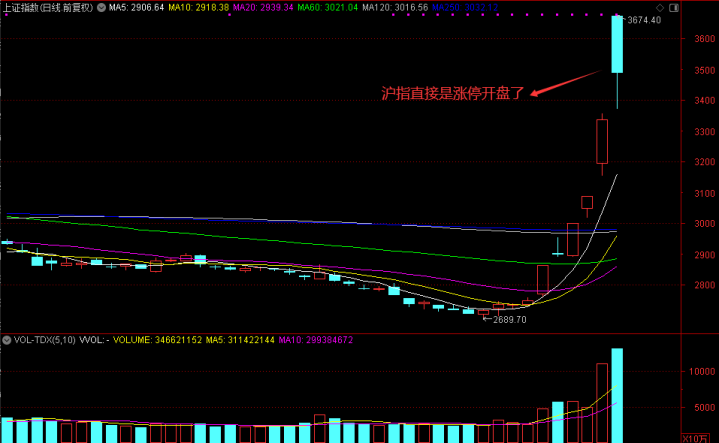Viewport: 719px width, 443px height.
Task: Select the blue MA250: 3032.12 label
Action: [465, 7]
